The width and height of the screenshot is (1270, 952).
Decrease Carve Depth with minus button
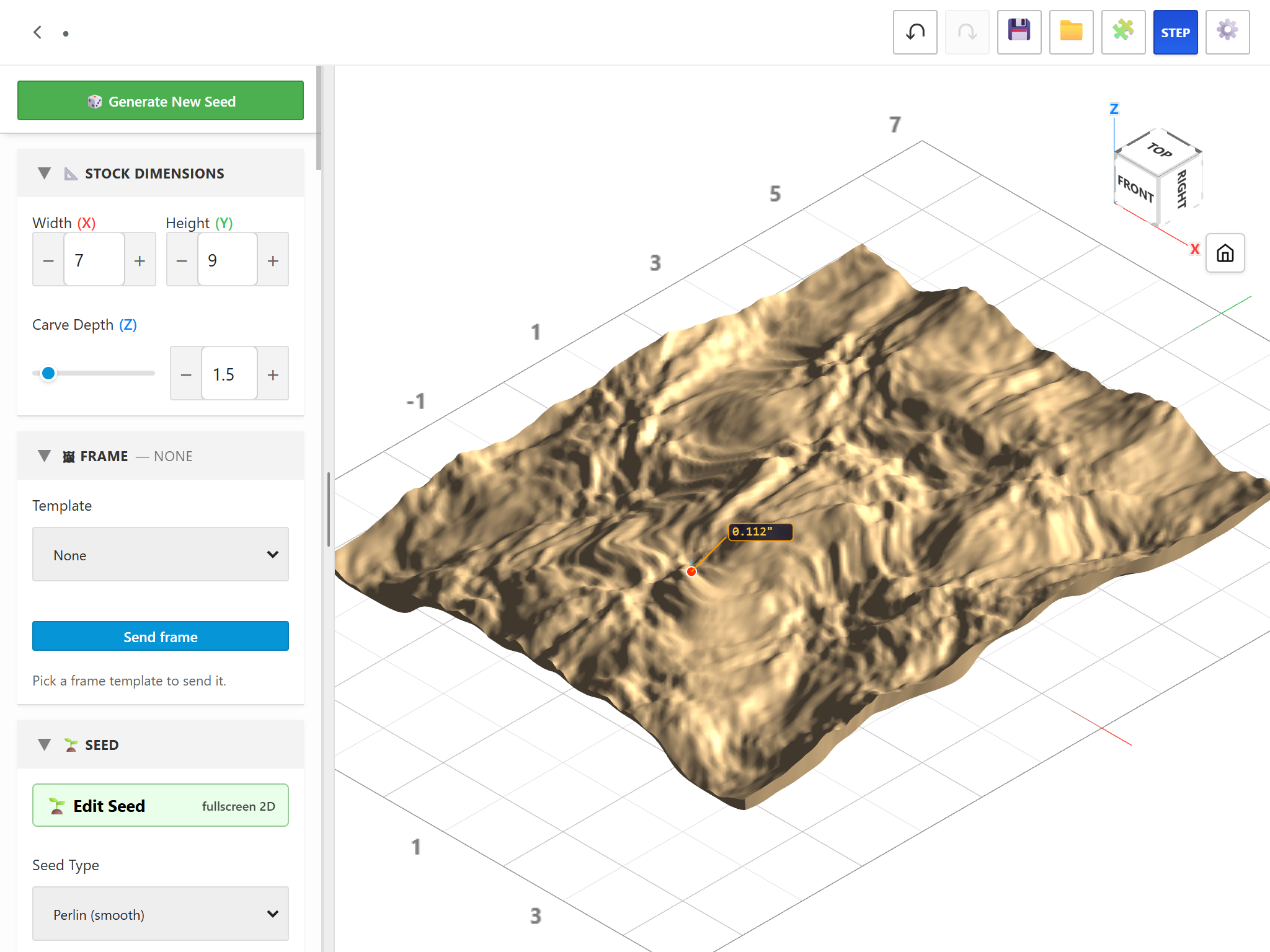pos(186,374)
